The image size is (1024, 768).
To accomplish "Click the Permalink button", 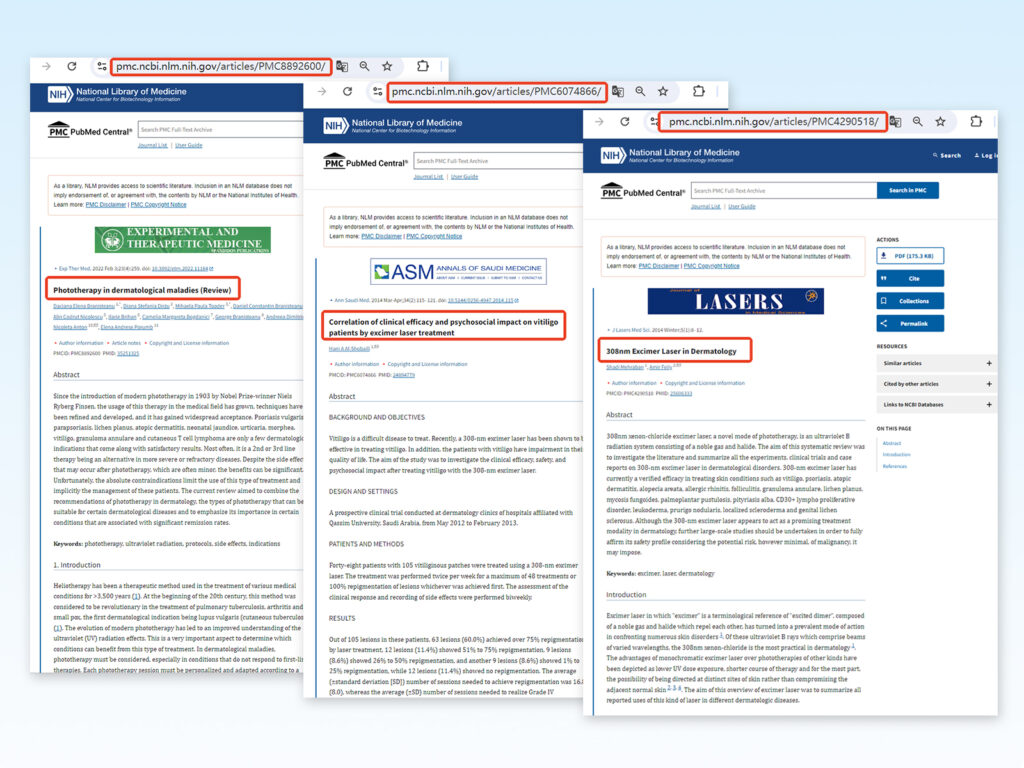I will point(910,323).
